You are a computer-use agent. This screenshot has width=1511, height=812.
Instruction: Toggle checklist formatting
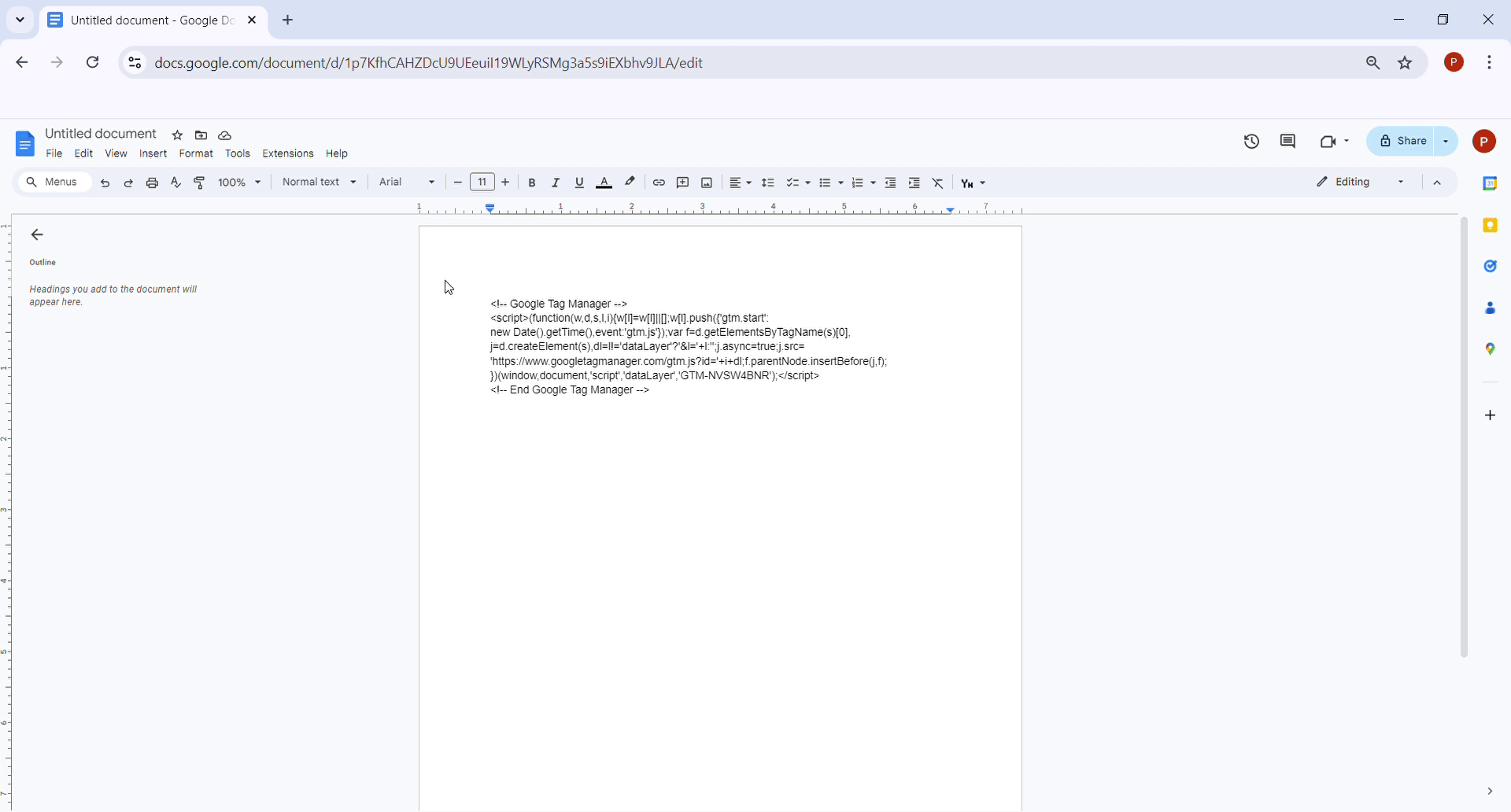(793, 183)
